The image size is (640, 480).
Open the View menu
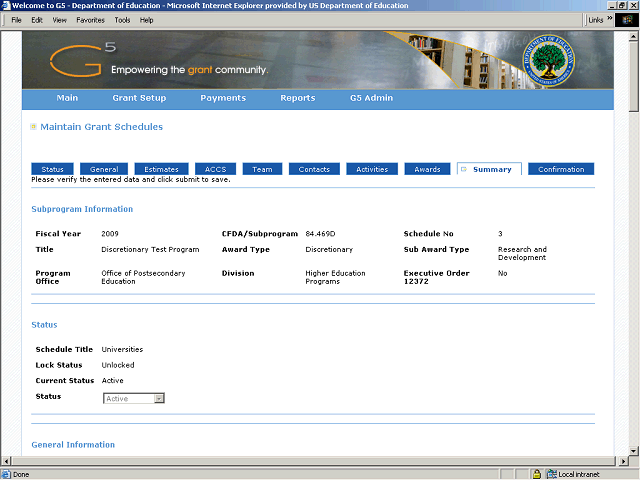click(60, 20)
